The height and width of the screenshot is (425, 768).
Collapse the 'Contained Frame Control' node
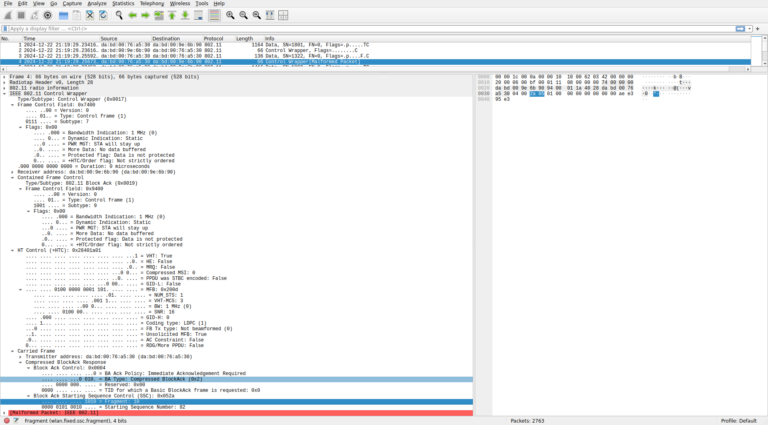tap(13, 178)
